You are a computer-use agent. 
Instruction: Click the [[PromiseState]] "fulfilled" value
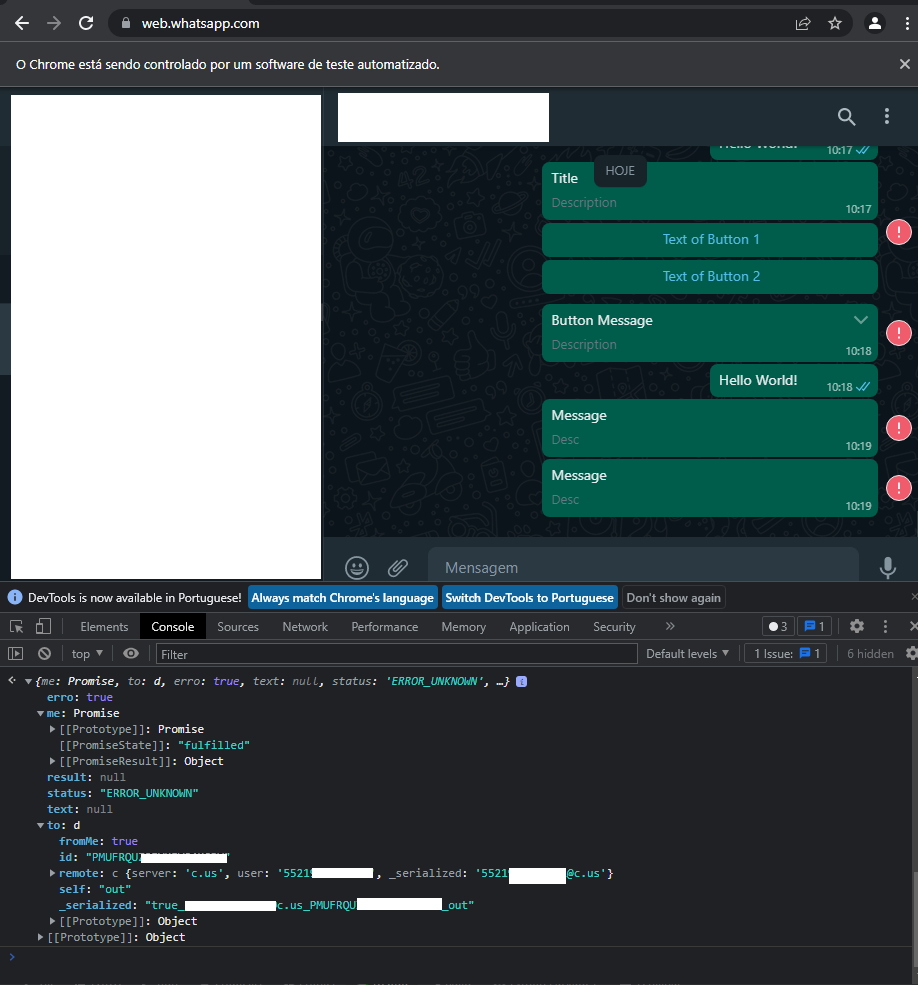coord(214,745)
